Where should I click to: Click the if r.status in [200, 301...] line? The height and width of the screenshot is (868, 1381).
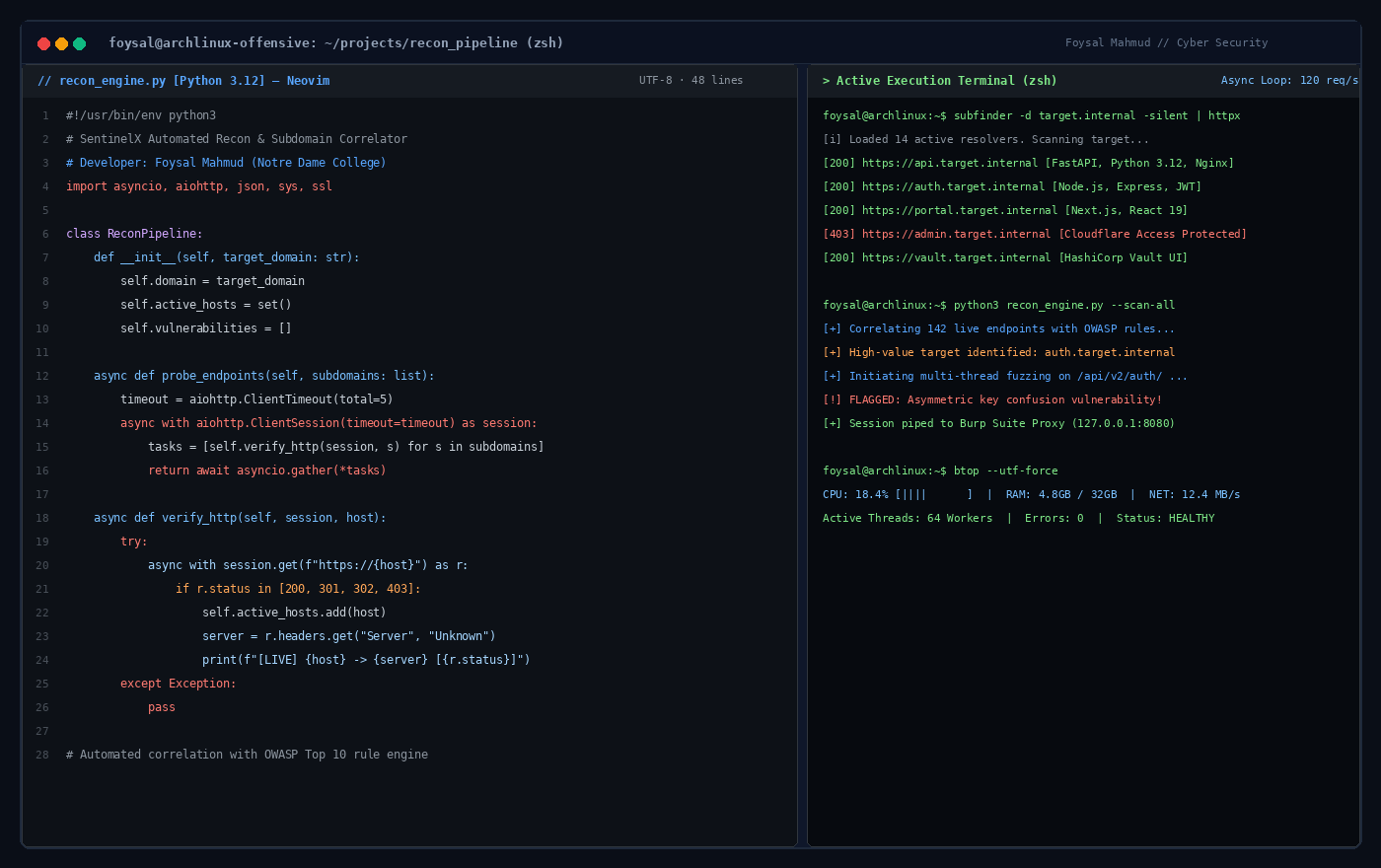tap(298, 589)
